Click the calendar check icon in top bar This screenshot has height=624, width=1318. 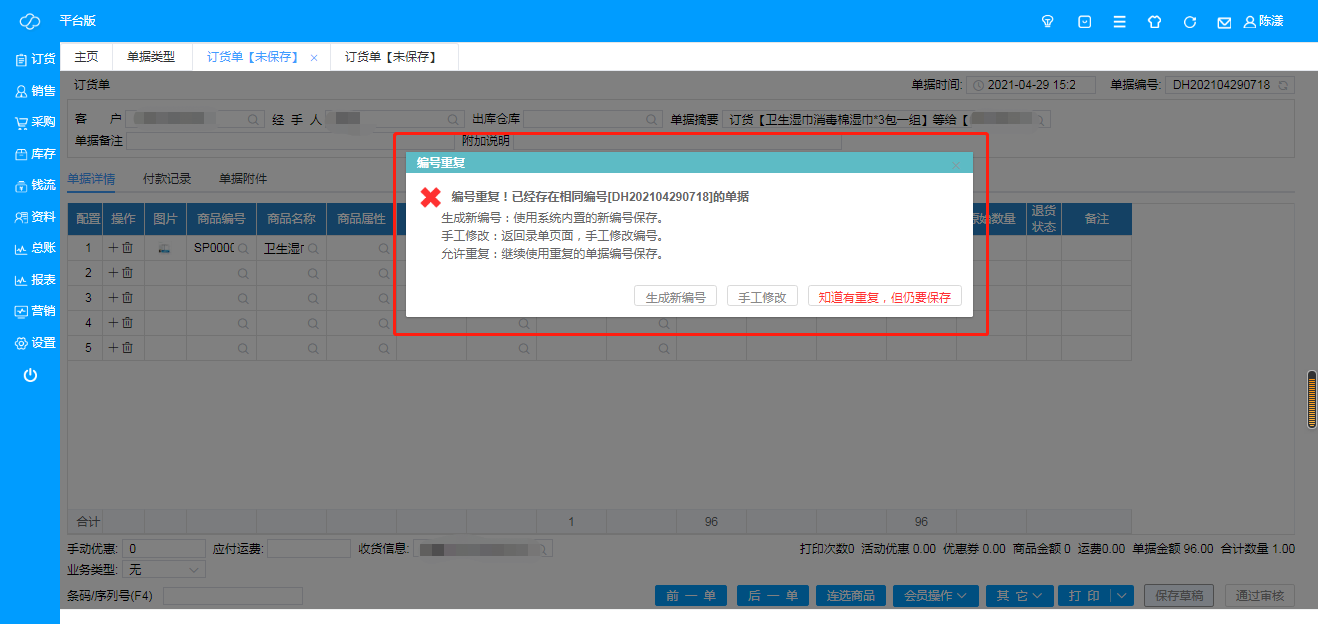coord(1084,21)
